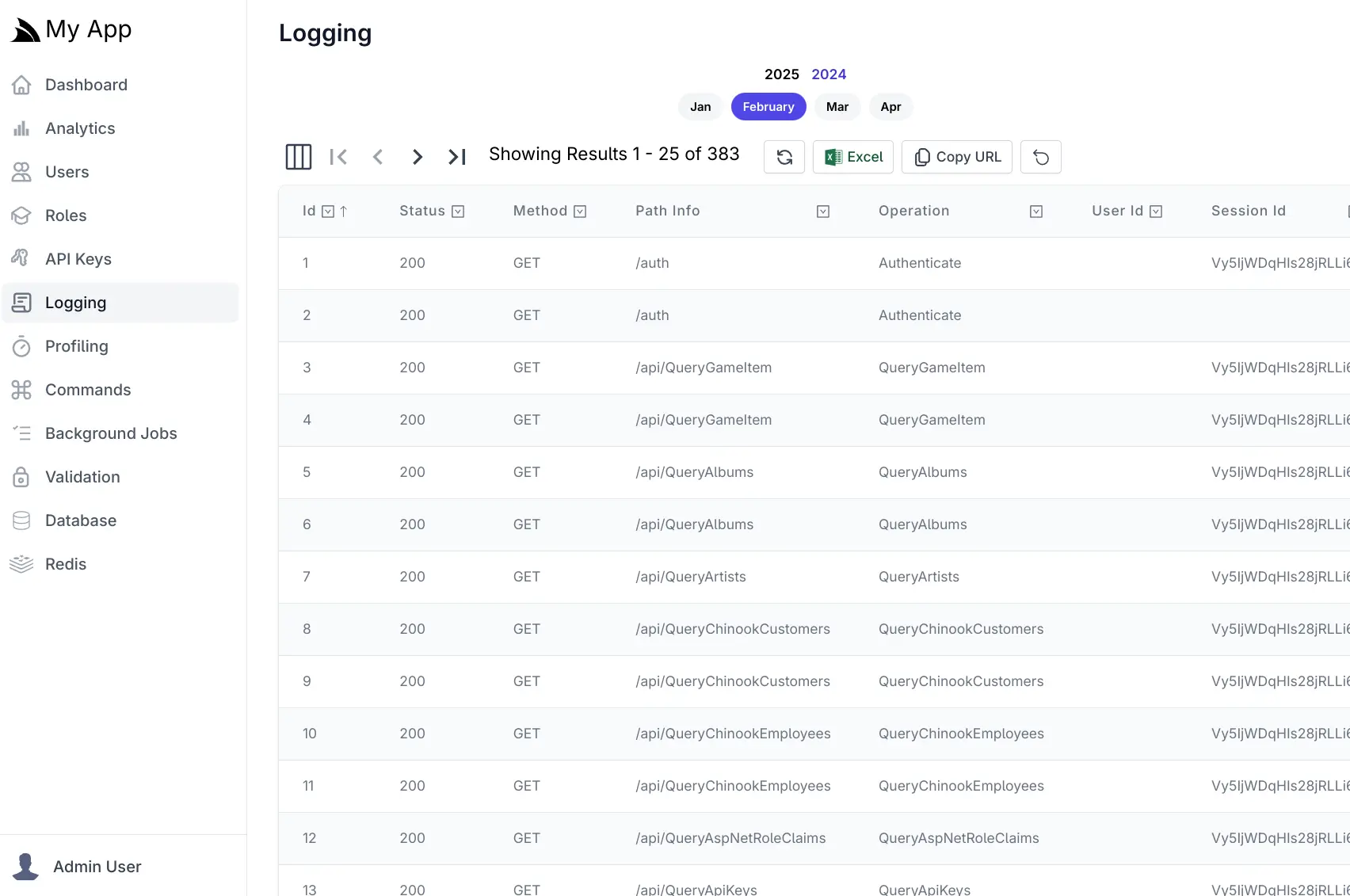Select the Mar month tab

click(x=837, y=106)
